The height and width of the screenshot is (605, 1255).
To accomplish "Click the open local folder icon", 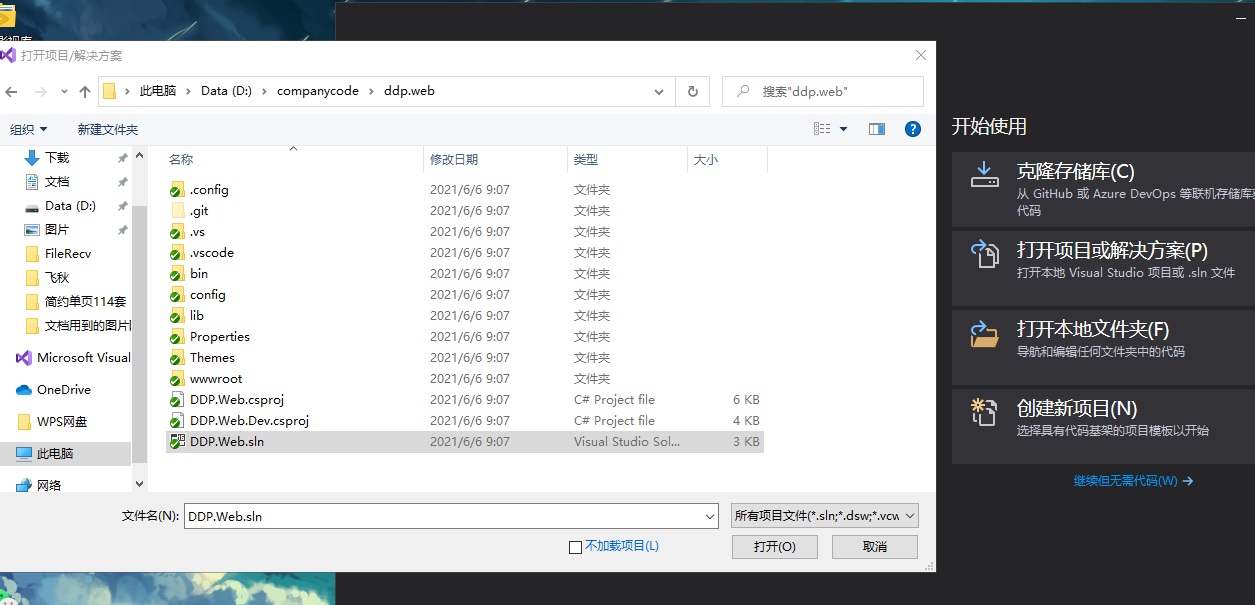I will [985, 333].
